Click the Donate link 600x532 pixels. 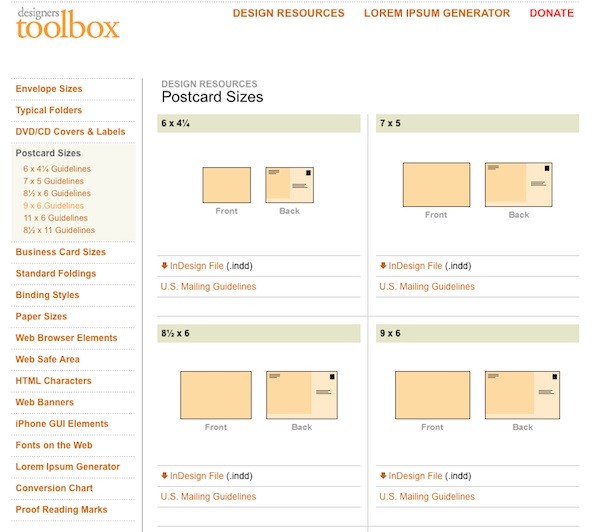point(551,14)
